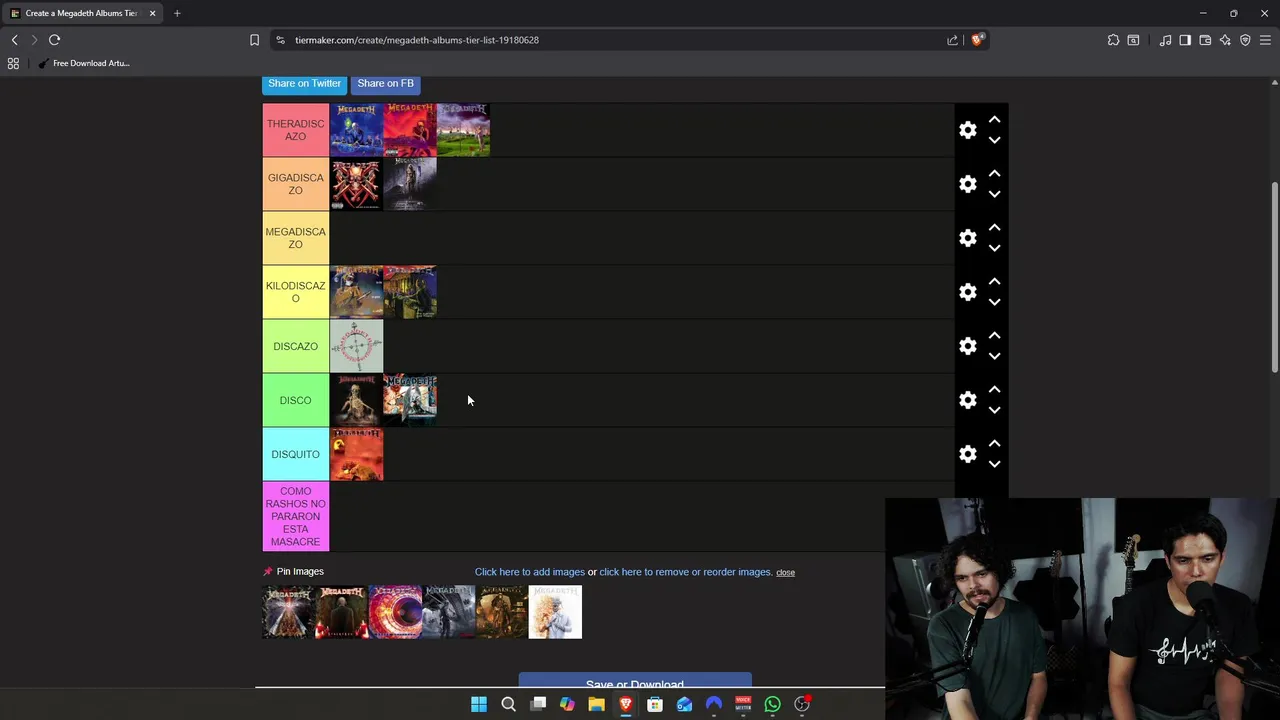The image size is (1280, 720).
Task: Open the Brave Wallet icon
Action: 1205,40
